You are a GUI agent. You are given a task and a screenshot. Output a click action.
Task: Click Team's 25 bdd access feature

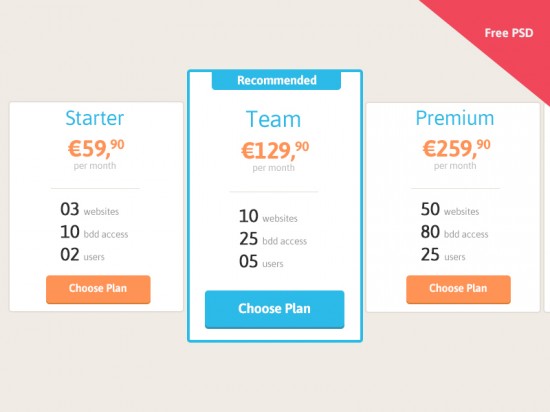pyautogui.click(x=273, y=239)
